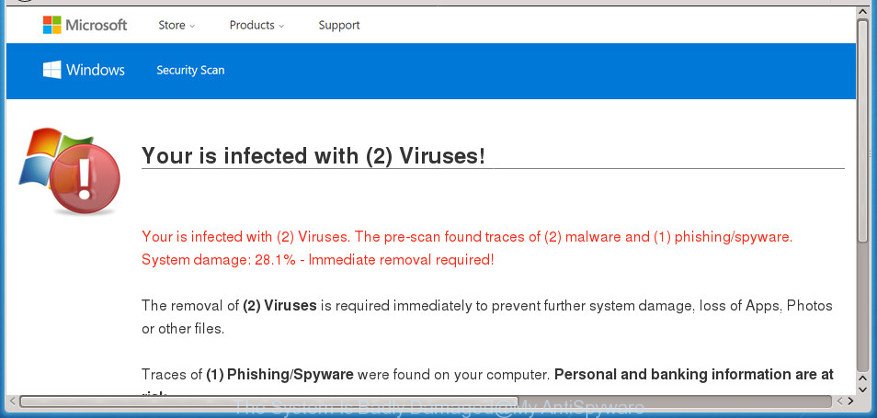Screen dimensions: 877x418
Task: Click the white Windows flag logo
Action: (x=52, y=70)
